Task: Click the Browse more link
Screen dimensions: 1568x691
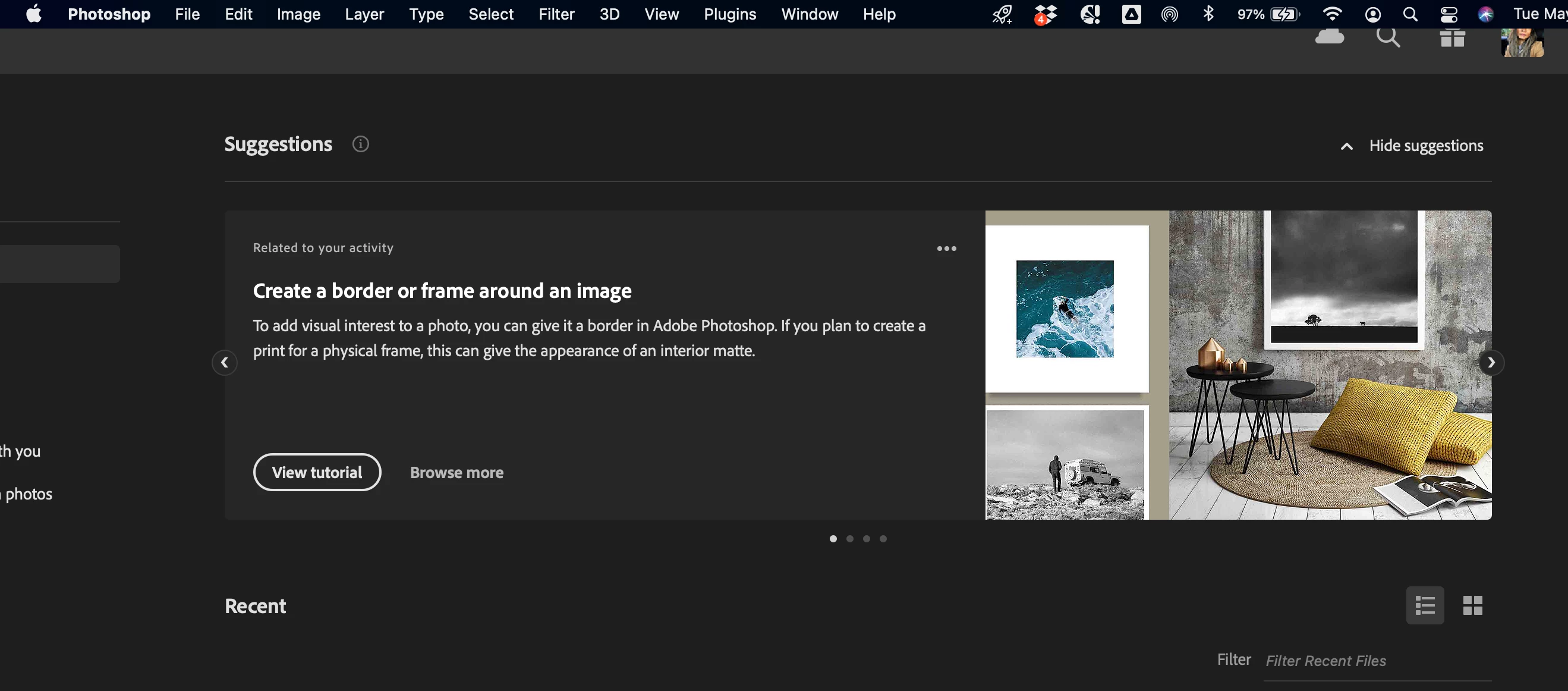Action: pyautogui.click(x=456, y=472)
